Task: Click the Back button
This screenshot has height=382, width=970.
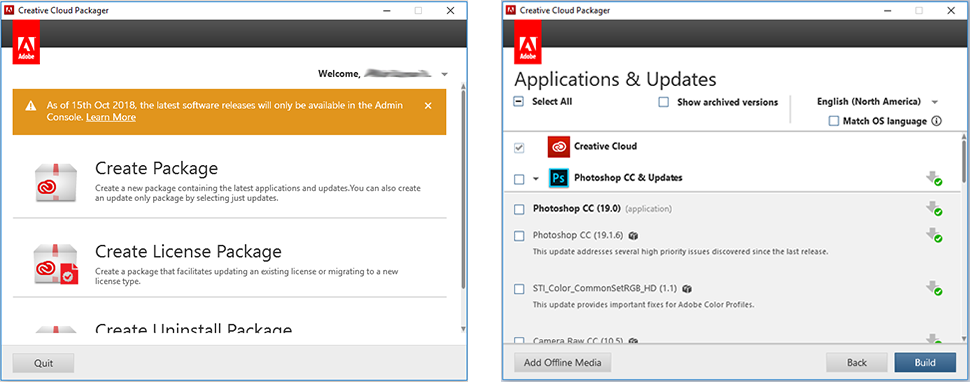Action: [857, 362]
